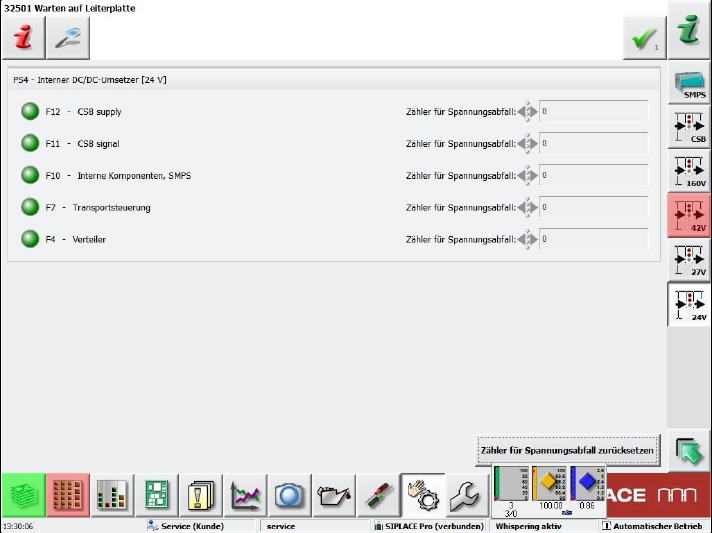Open the SMPS power supply view
Image resolution: width=712 pixels, height=533 pixels.
click(689, 83)
